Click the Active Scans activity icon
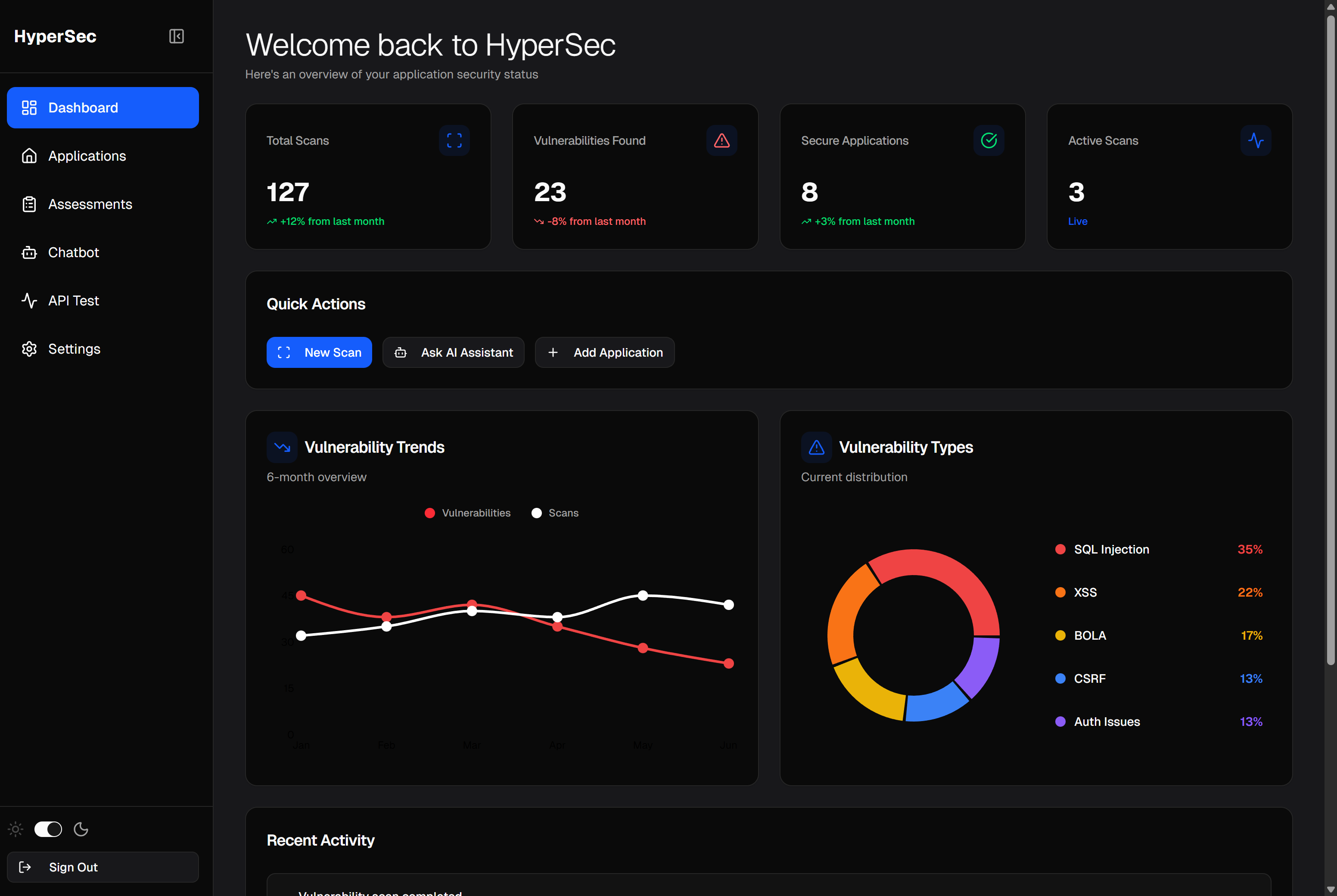This screenshot has height=896, width=1337. coord(1256,140)
